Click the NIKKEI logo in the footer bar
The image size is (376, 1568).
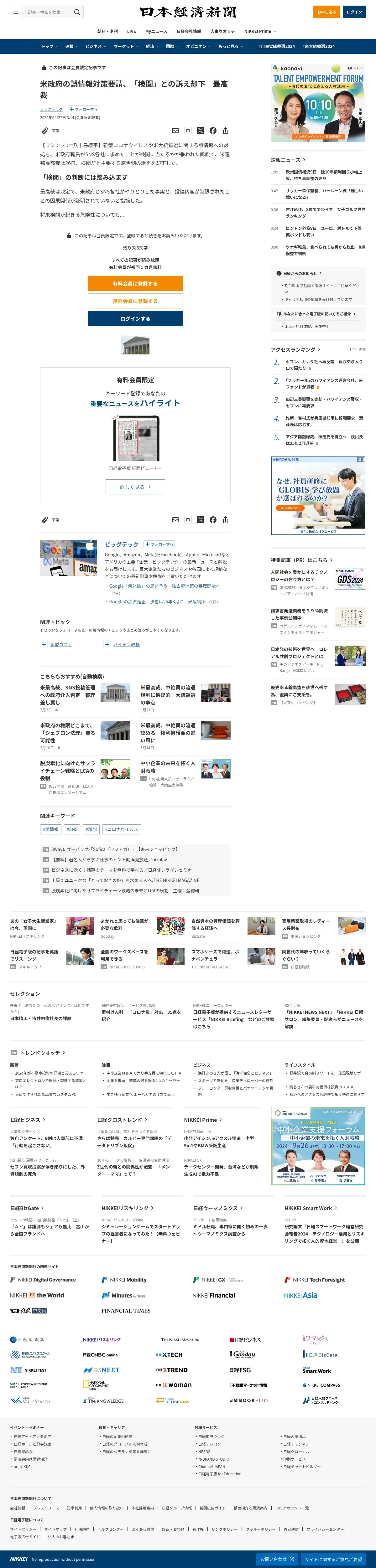coord(19,1559)
